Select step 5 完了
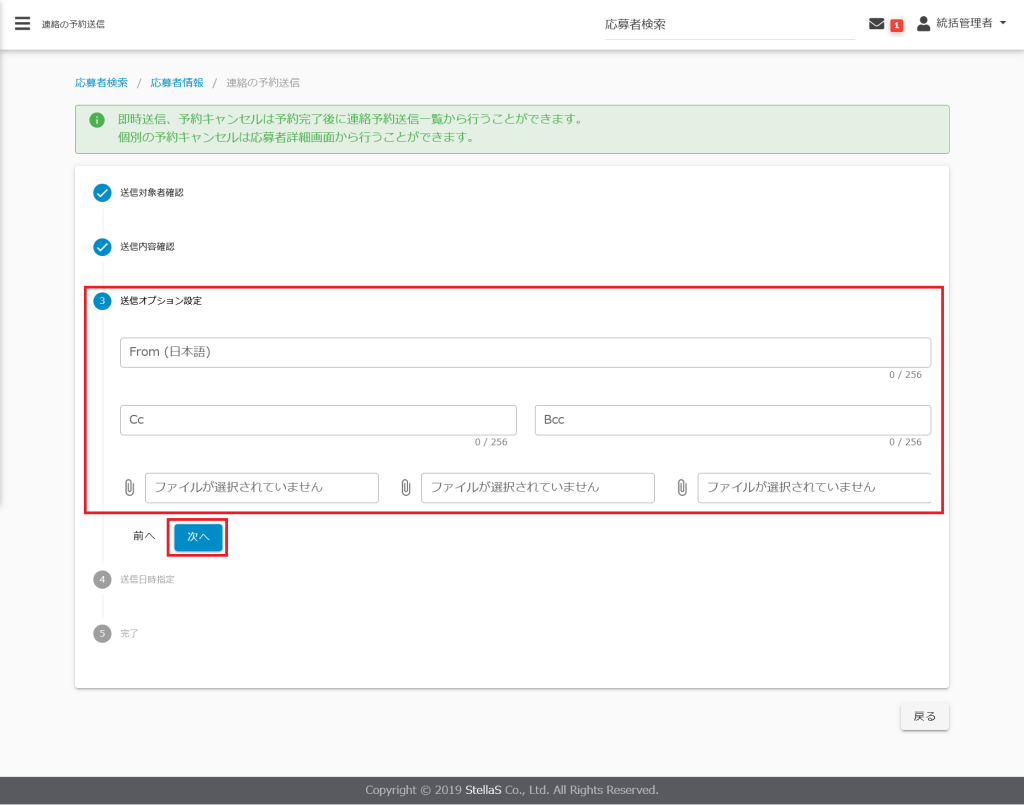Viewport: 1024px width, 805px height. (x=128, y=633)
